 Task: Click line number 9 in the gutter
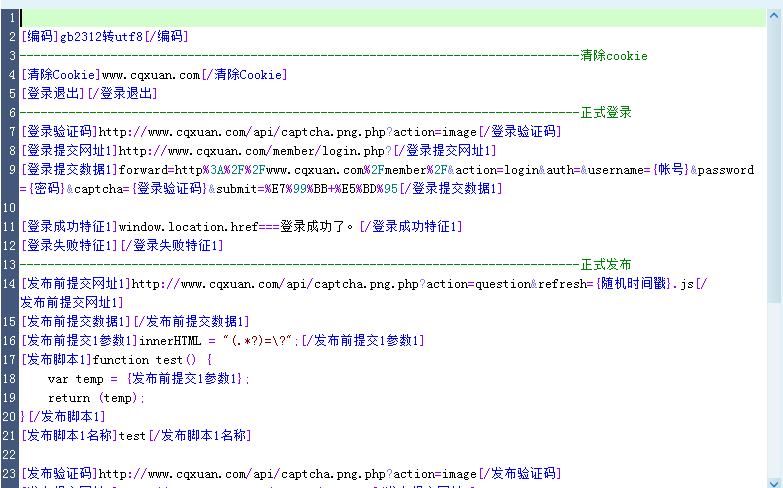[x=9, y=170]
